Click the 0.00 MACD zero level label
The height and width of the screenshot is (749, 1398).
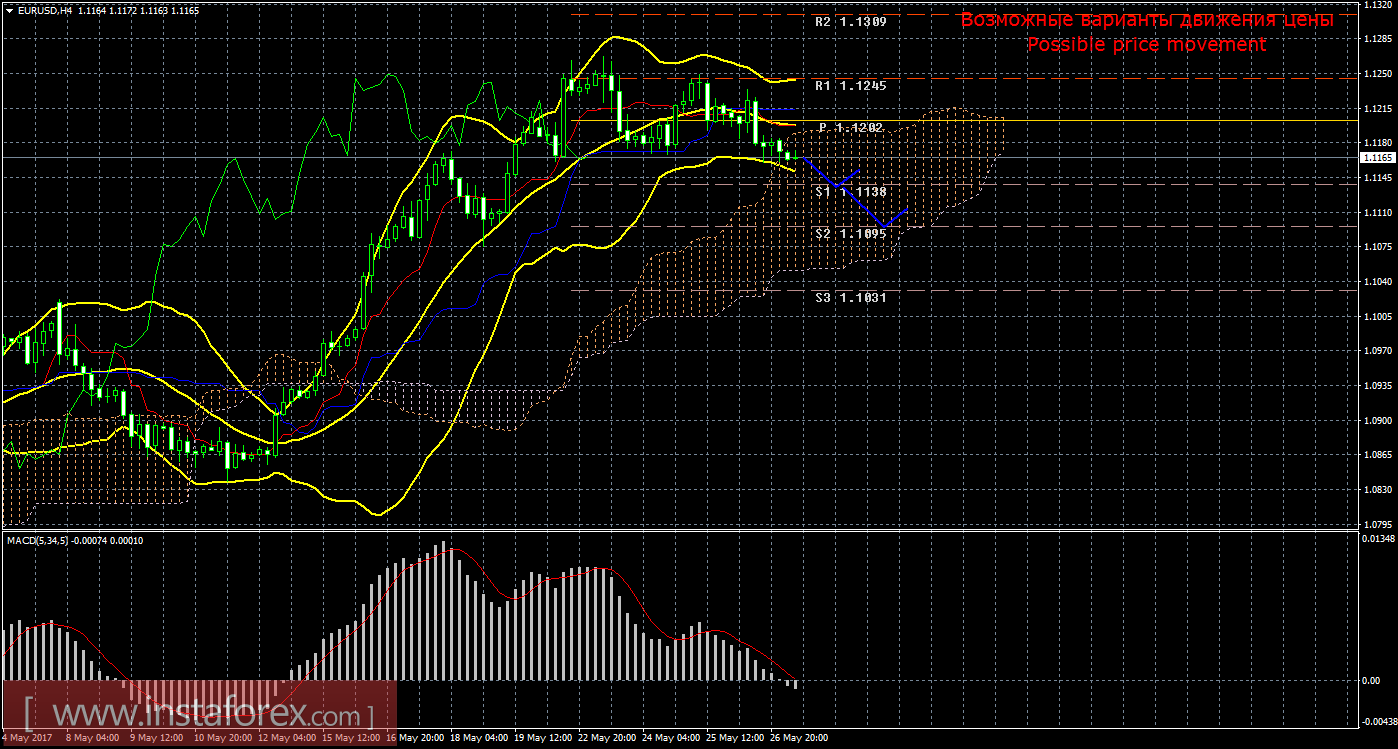pyautogui.click(x=1372, y=681)
